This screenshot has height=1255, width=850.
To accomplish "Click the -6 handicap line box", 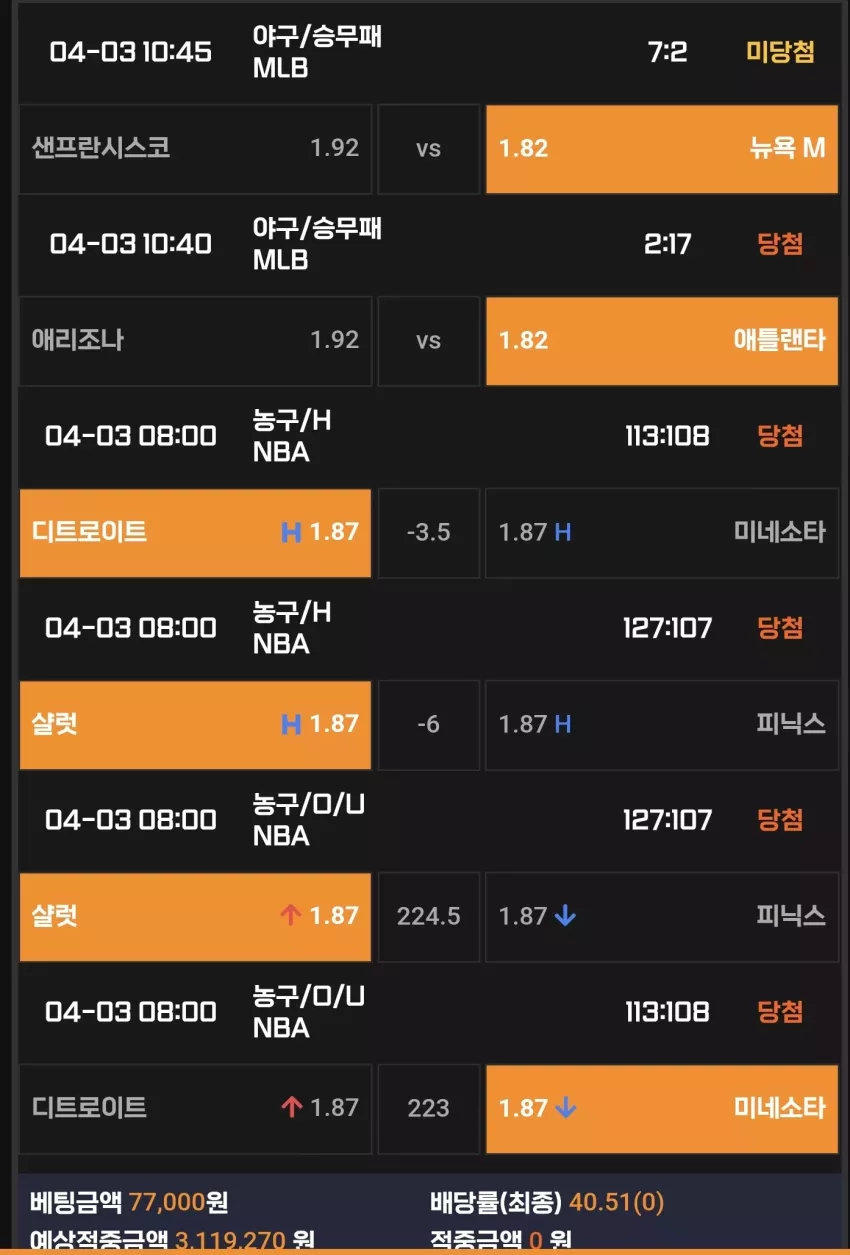I will click(429, 725).
